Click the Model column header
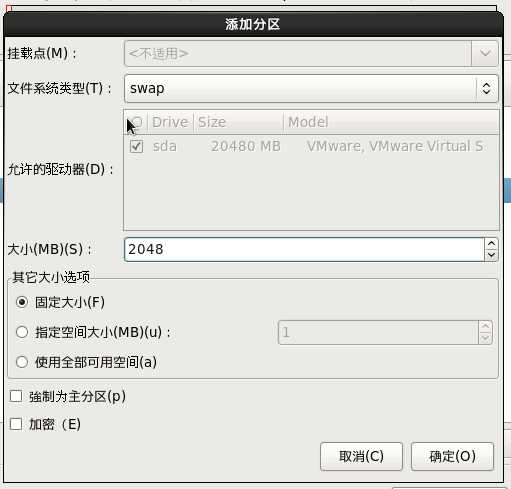Viewport: 511px width, 489px height. pos(391,122)
